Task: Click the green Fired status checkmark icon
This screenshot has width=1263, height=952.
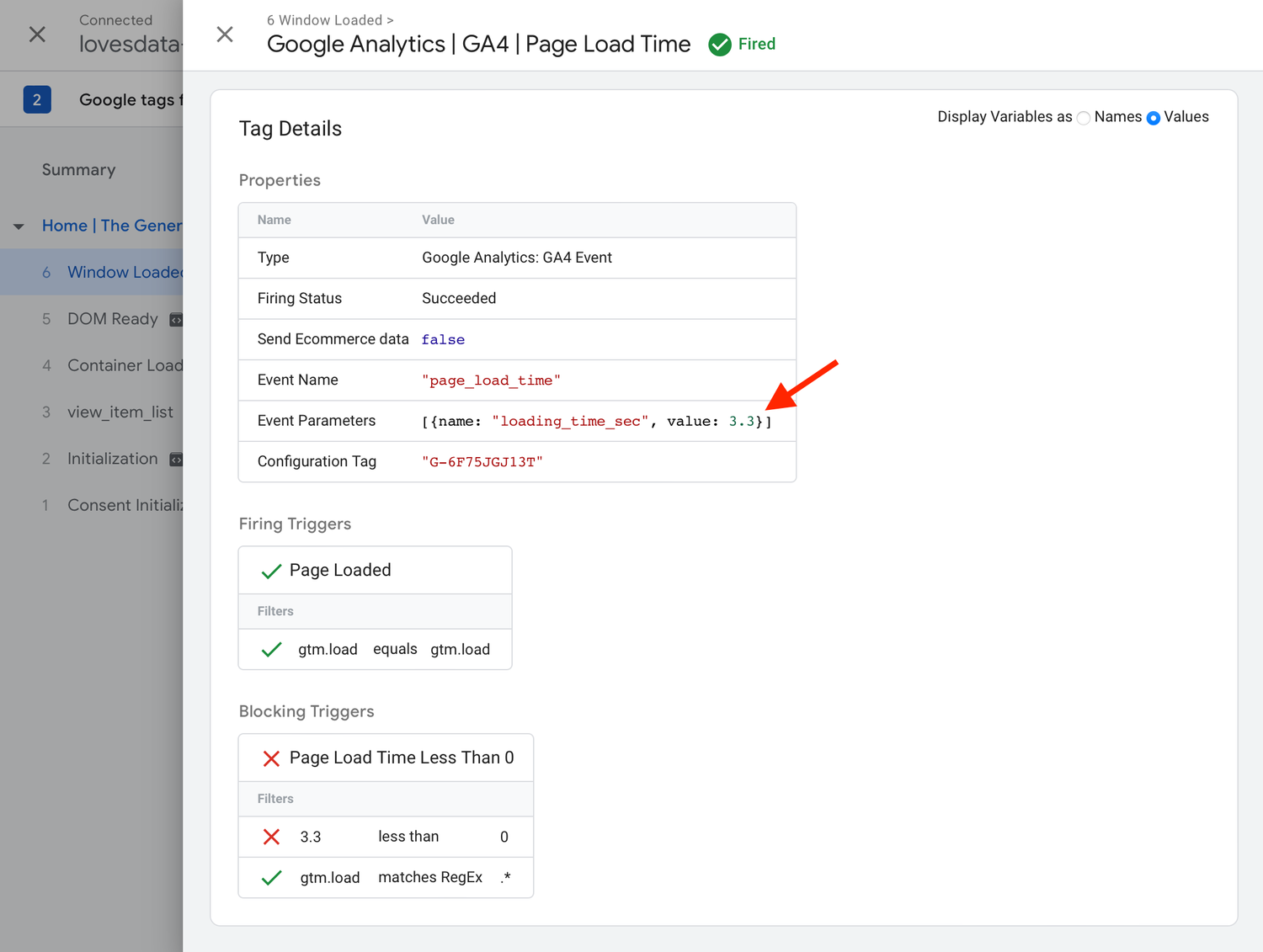Action: [x=720, y=45]
